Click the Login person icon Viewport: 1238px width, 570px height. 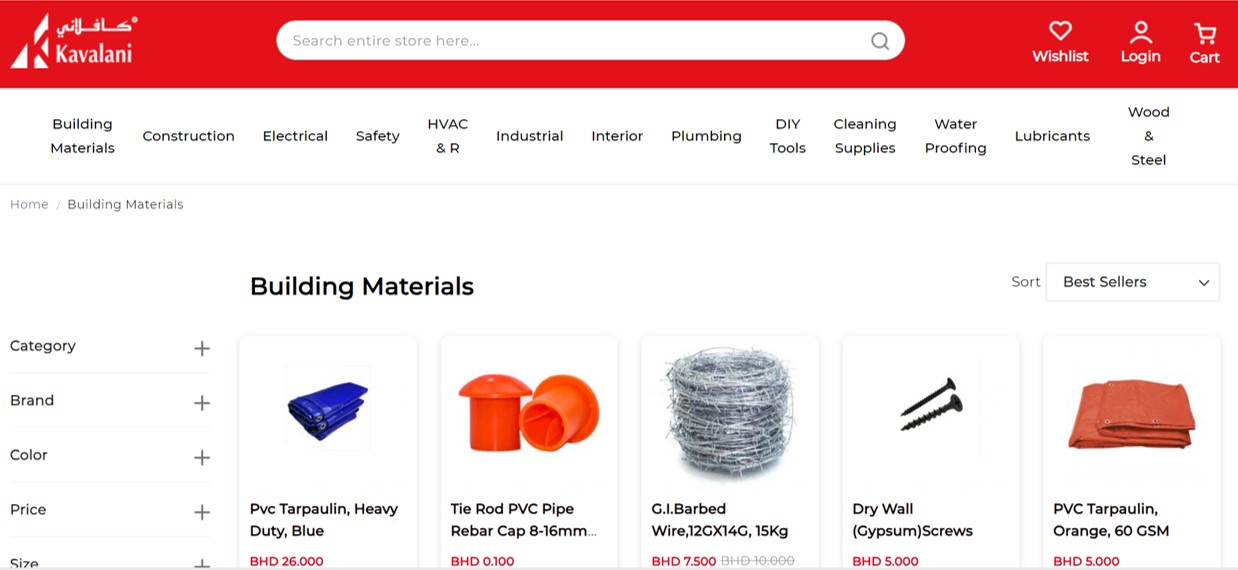1140,31
